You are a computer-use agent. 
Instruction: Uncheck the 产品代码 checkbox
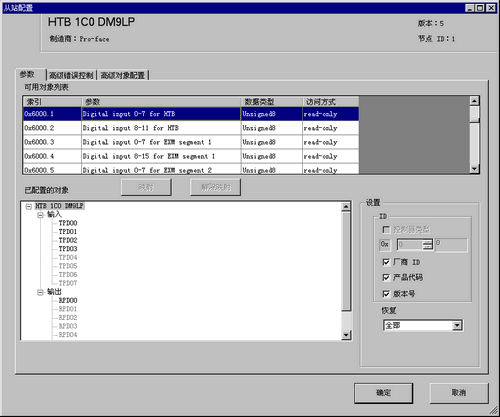pos(386,277)
